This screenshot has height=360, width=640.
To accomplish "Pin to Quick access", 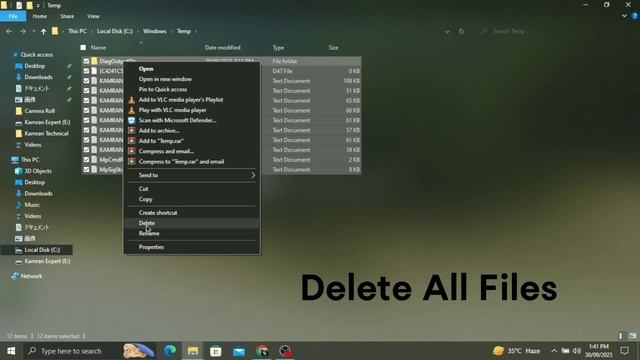I will [x=162, y=89].
